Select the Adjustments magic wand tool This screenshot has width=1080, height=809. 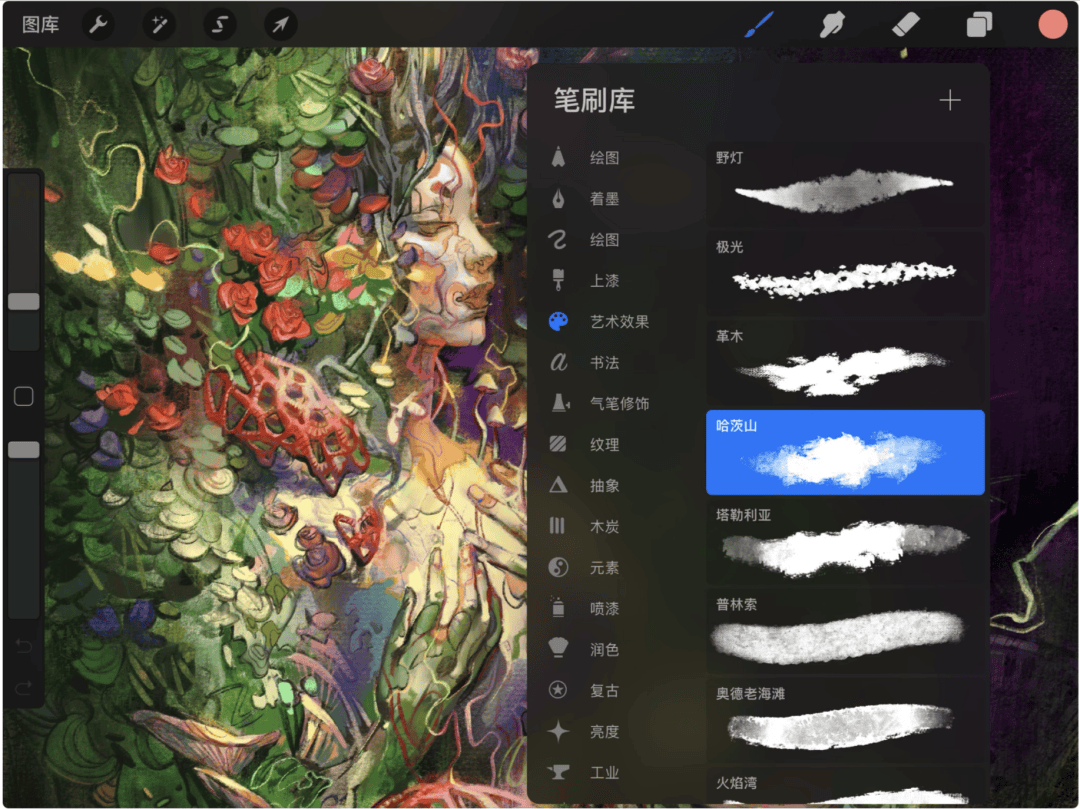(158, 24)
